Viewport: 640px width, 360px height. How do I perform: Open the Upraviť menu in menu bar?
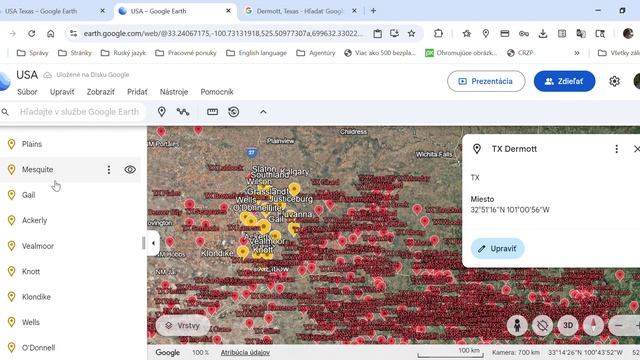pyautogui.click(x=62, y=92)
